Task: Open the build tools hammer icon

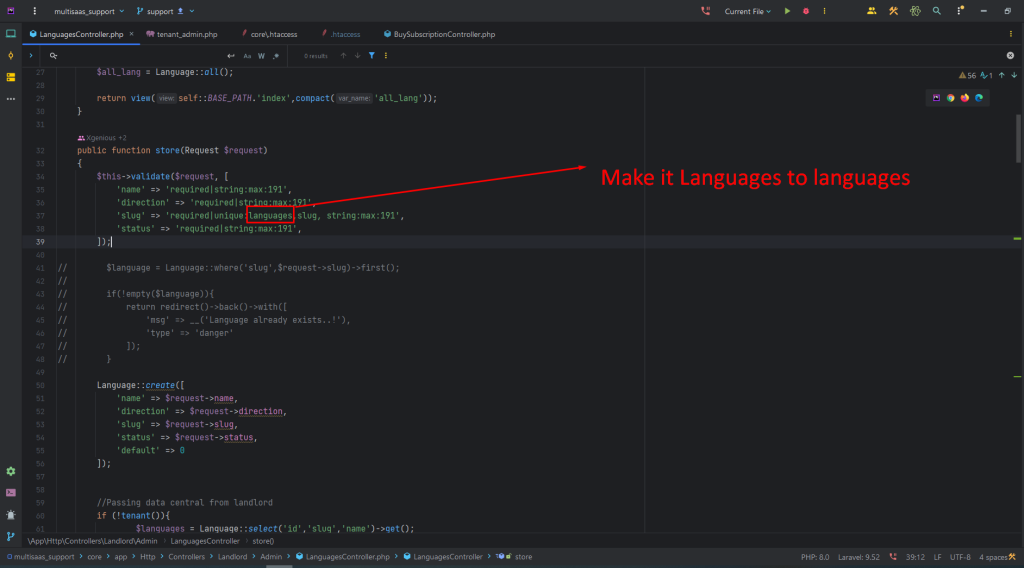Action: 893,11
